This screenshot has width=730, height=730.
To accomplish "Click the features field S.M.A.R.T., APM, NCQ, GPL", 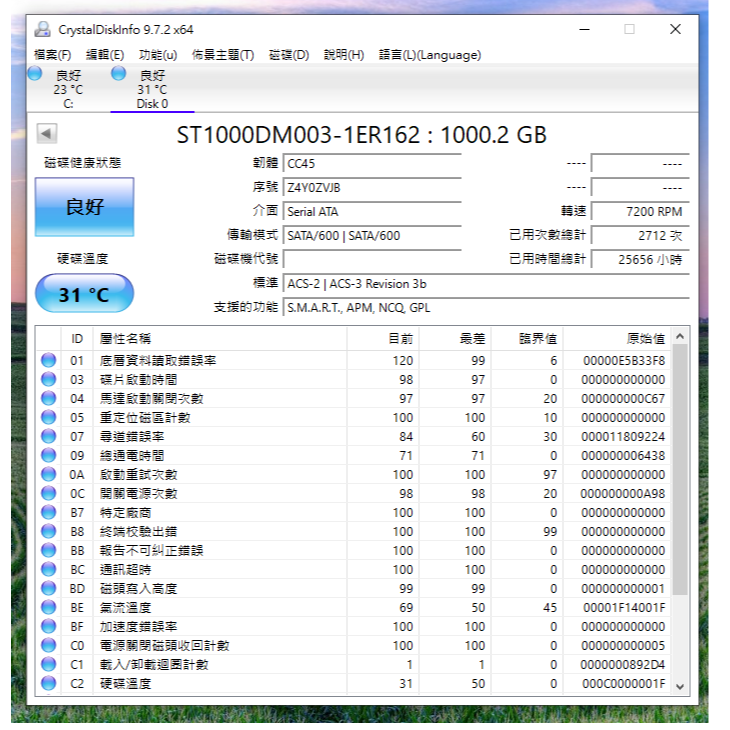I will tap(486, 307).
